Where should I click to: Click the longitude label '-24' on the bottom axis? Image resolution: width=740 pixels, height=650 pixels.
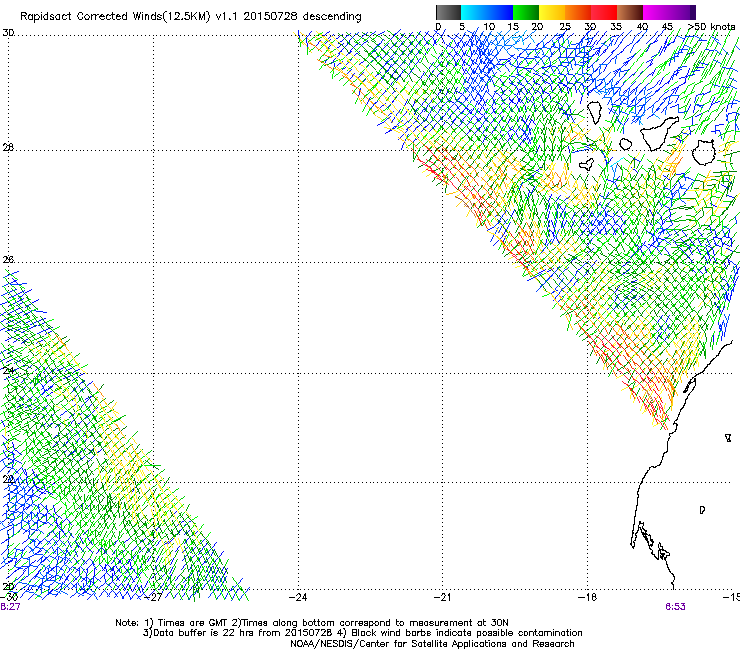[298, 597]
